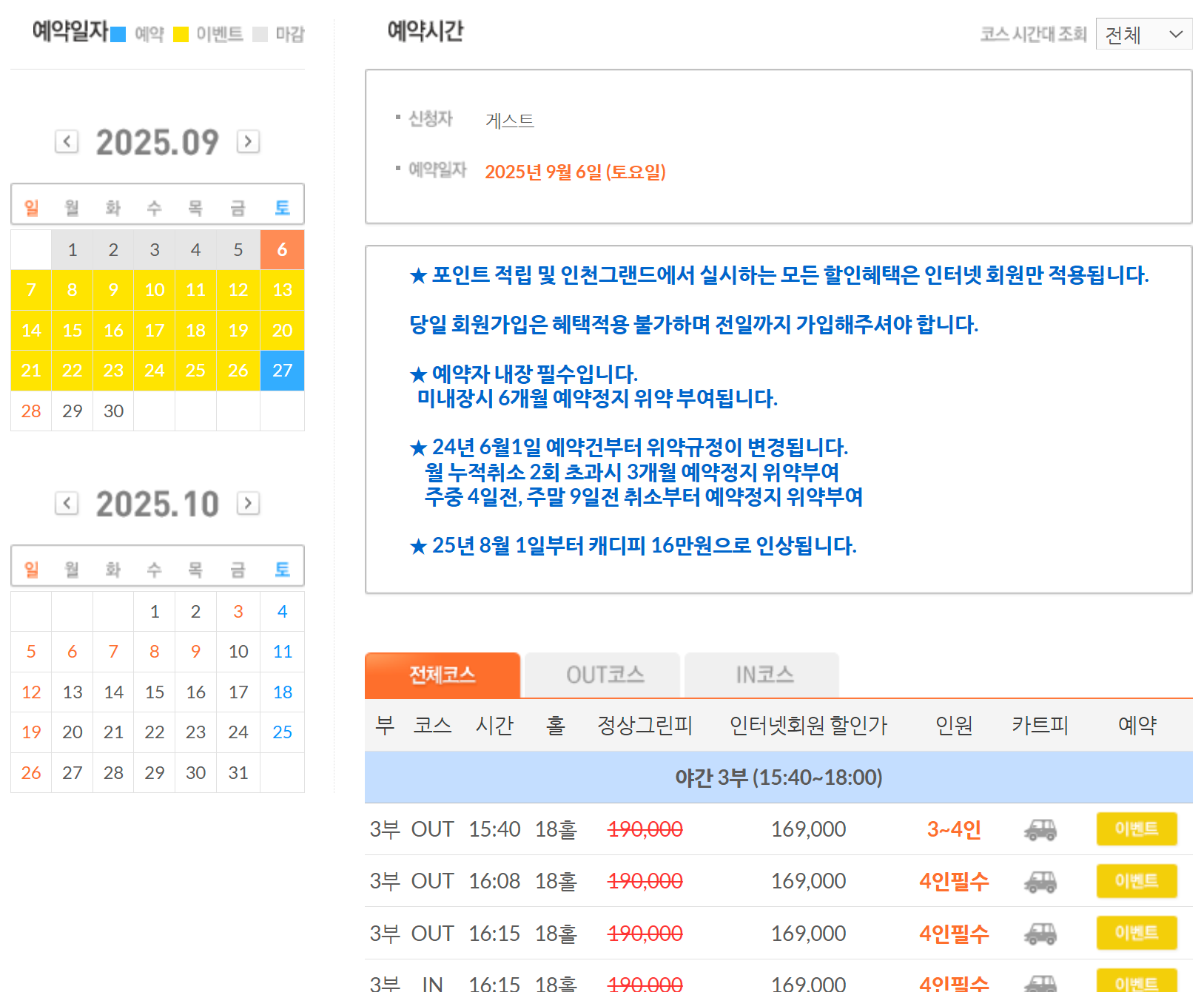The width and height of the screenshot is (1204, 992).
Task: Pick September 13 event date
Action: [x=282, y=290]
